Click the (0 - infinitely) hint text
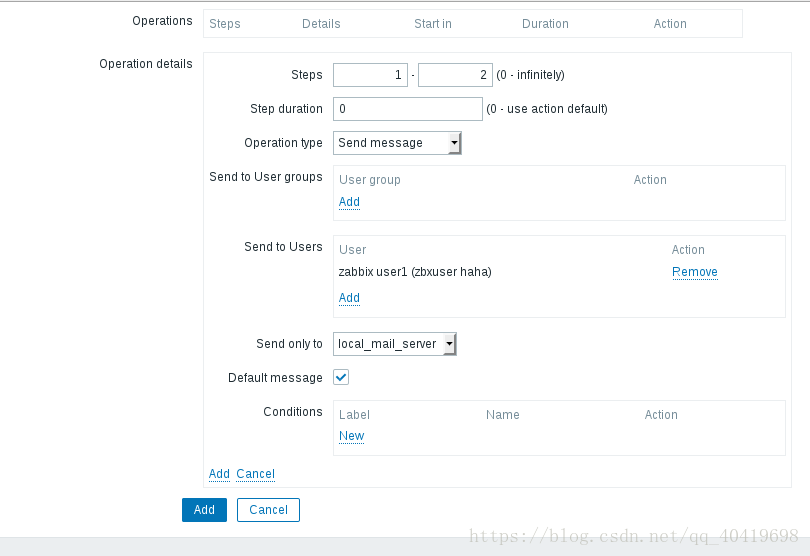The image size is (810, 556). (530, 75)
